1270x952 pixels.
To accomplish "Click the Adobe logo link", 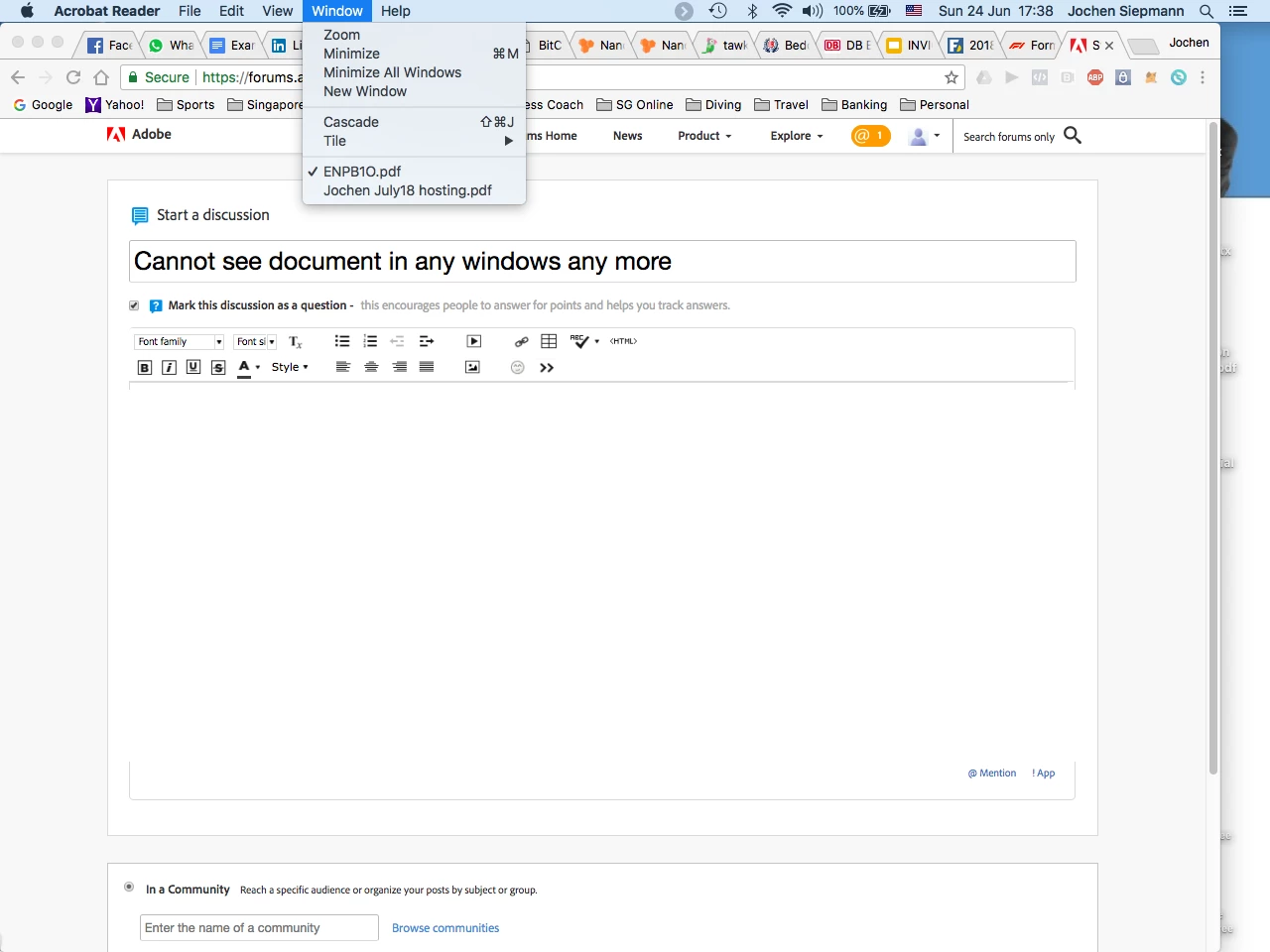I will [139, 134].
